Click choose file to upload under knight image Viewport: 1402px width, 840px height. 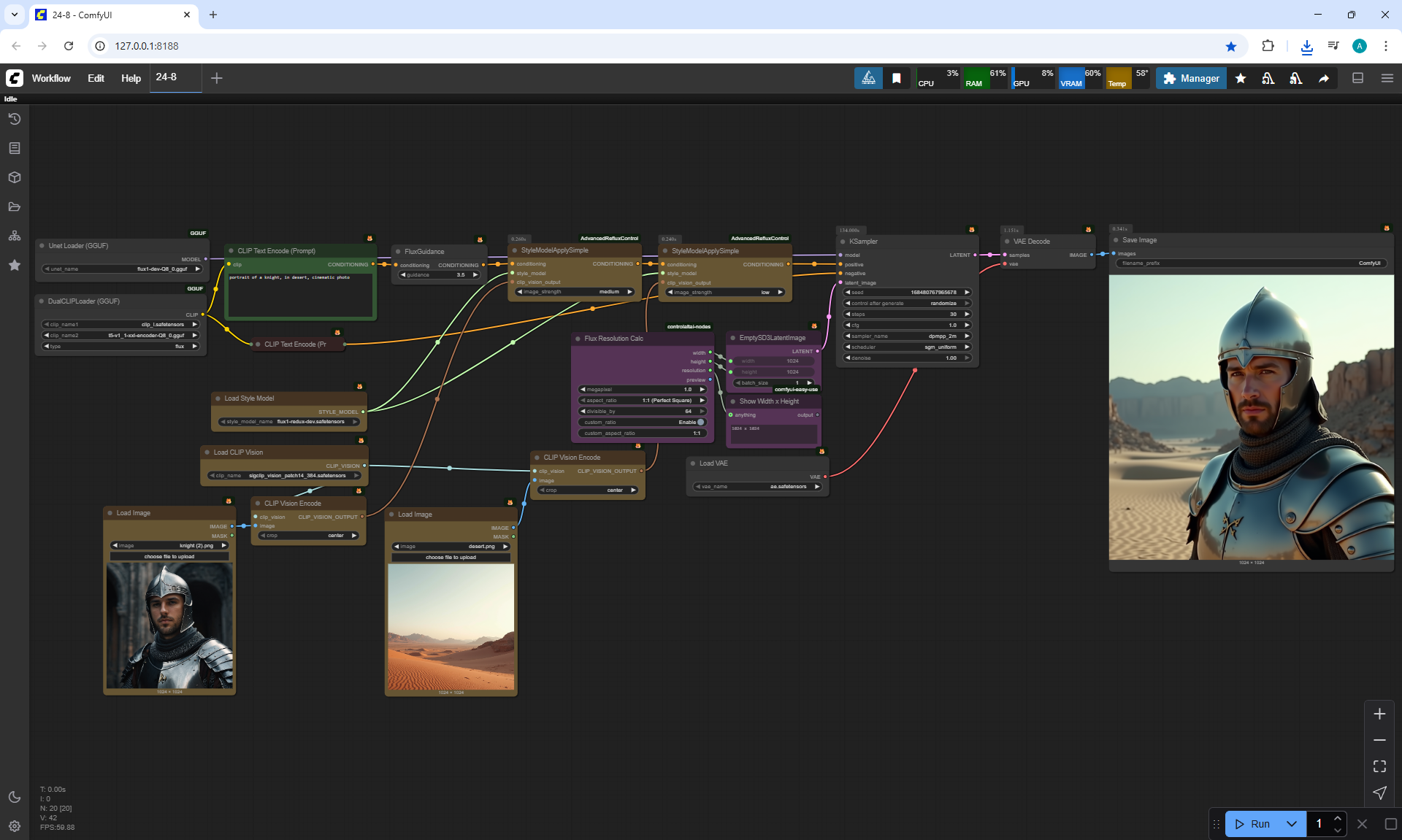169,556
